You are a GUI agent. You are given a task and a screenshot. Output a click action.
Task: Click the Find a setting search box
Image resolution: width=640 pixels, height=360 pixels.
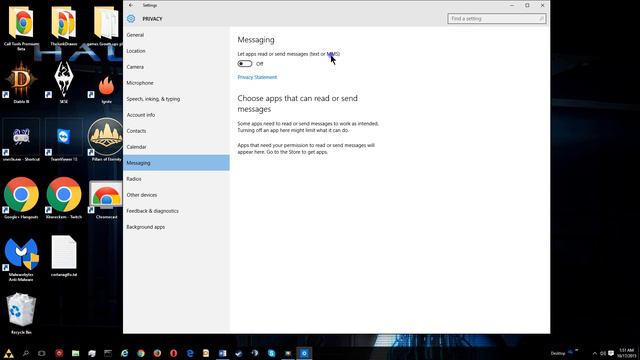[497, 19]
